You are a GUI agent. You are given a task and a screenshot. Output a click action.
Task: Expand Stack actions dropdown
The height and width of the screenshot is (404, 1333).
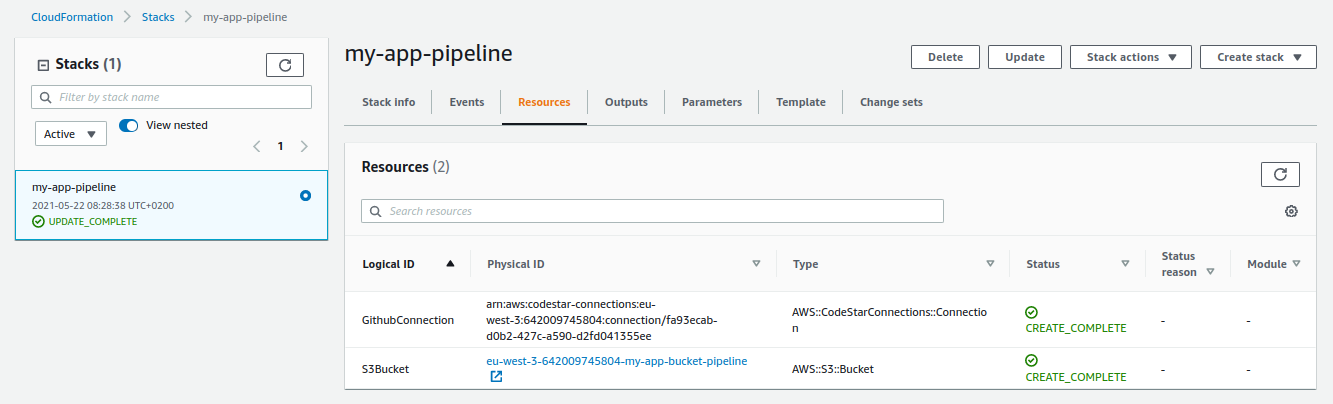[1130, 57]
